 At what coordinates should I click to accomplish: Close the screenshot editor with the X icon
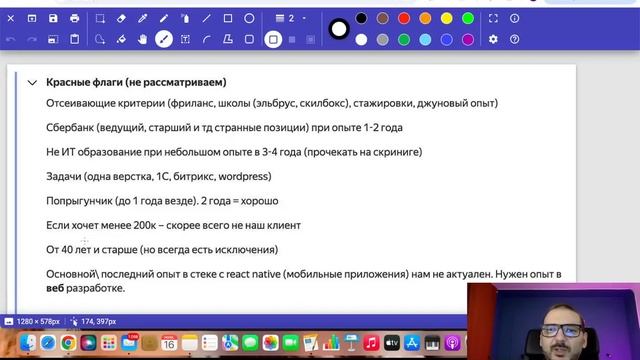coord(11,18)
